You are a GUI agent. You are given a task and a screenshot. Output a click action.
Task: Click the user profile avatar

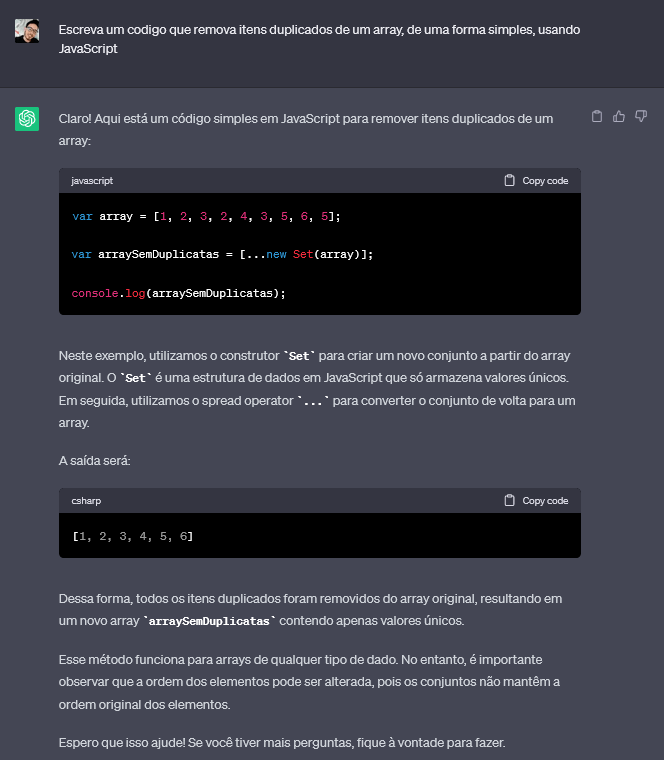tap(27, 30)
